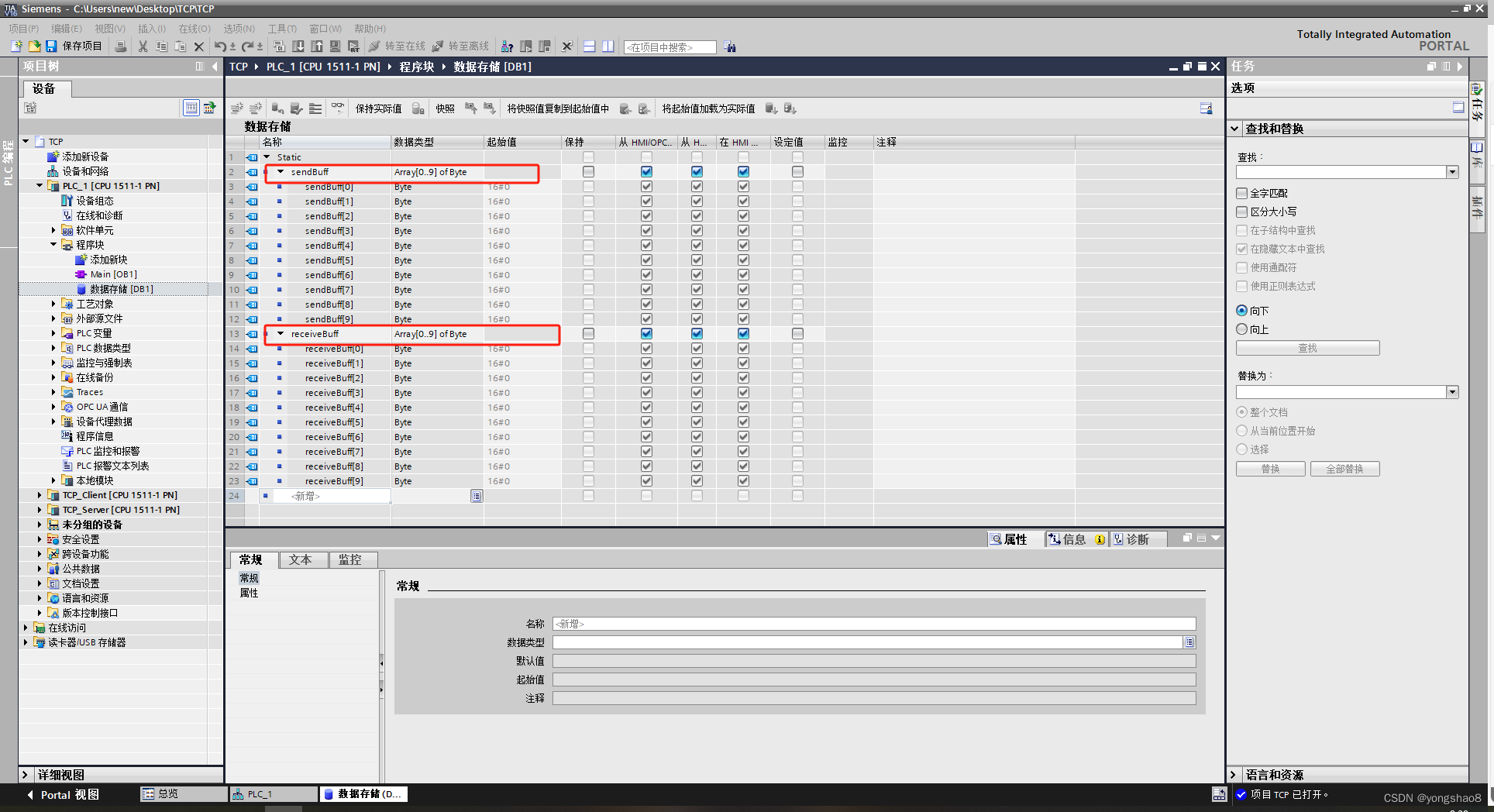The height and width of the screenshot is (812, 1494).
Task: Toggle 在 HMI visible checkbox for receiveBuff
Action: click(743, 334)
